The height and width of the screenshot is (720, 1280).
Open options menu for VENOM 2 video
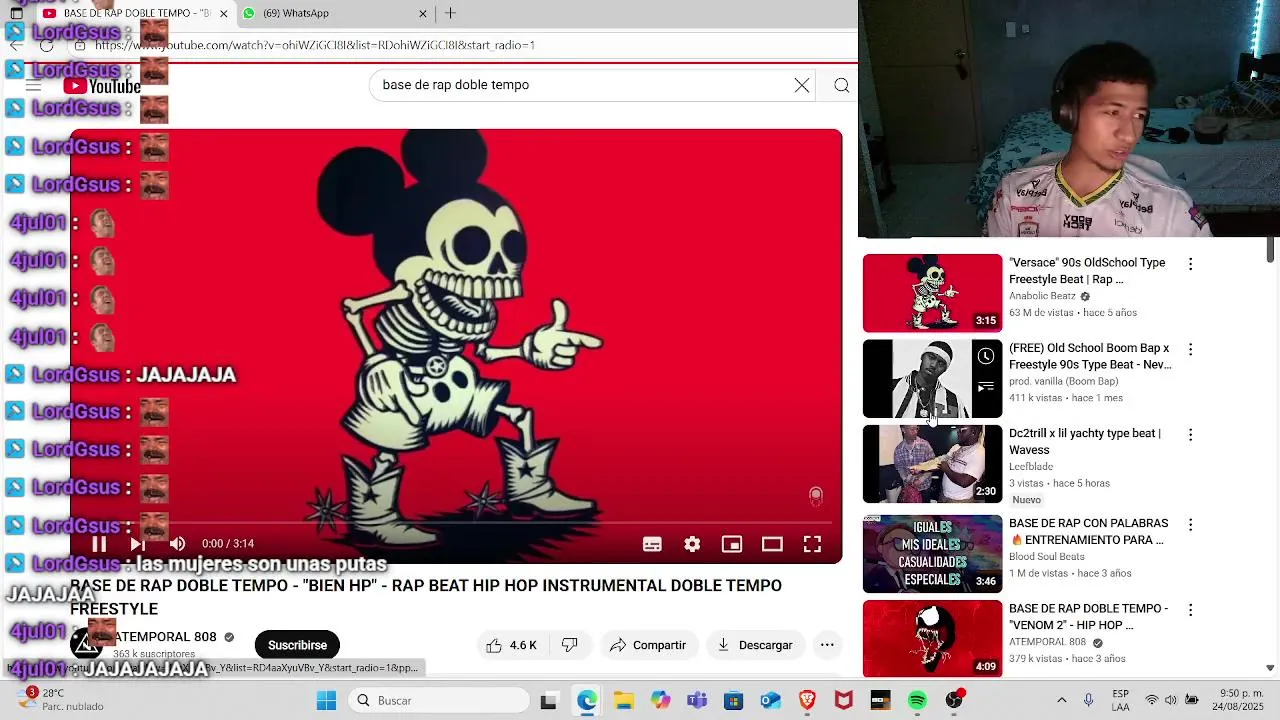(x=1190, y=610)
